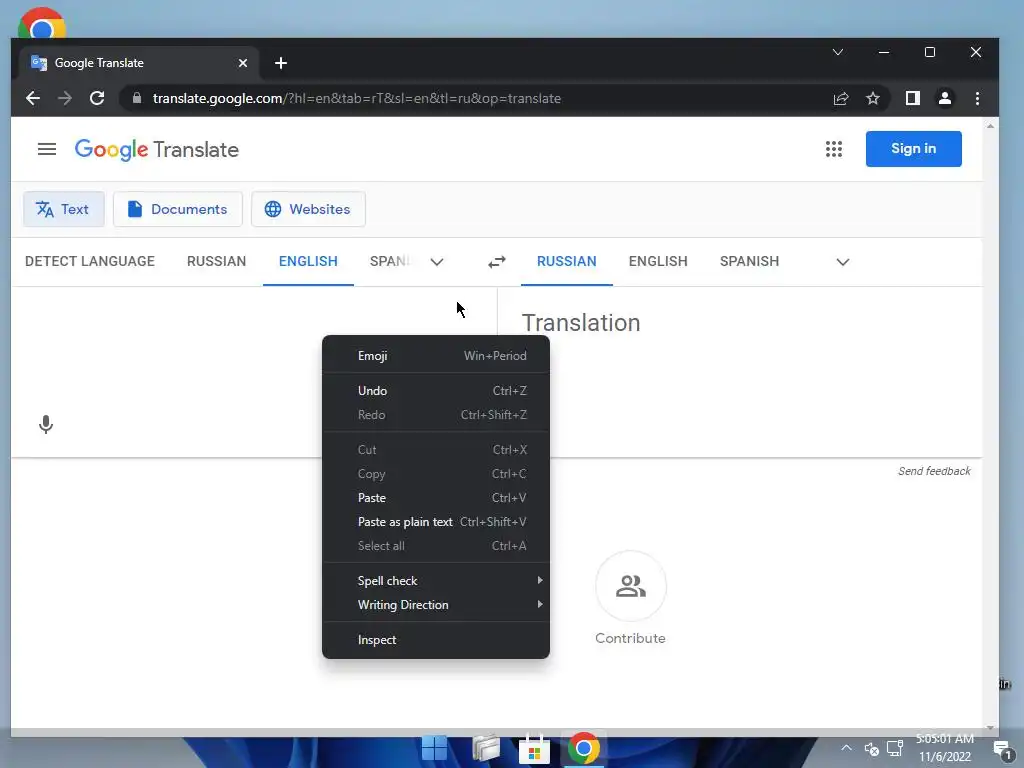Expand the target language list
Screen dimensions: 1024x768
842,262
